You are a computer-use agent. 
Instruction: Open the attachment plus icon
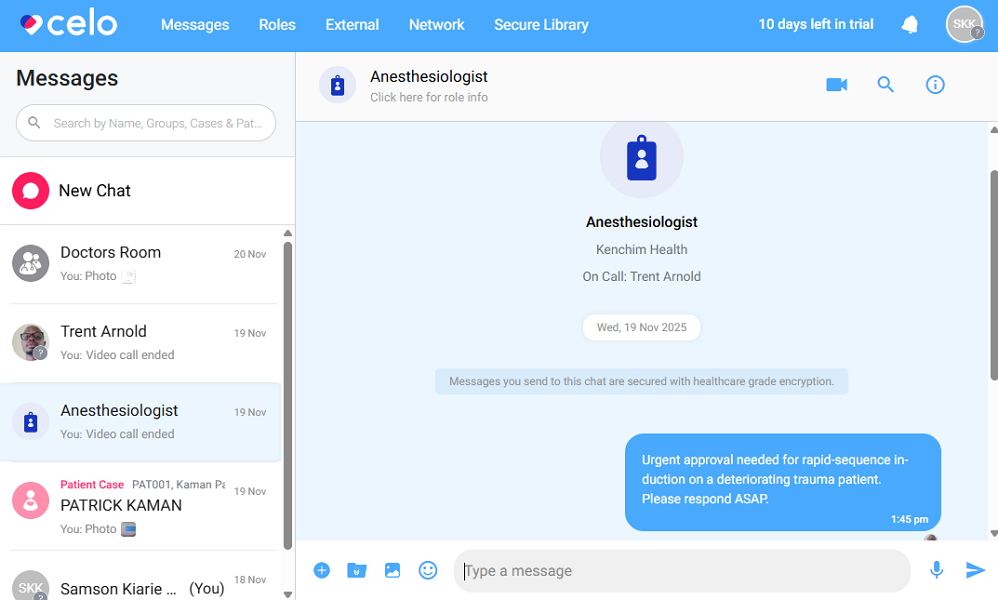coord(322,569)
